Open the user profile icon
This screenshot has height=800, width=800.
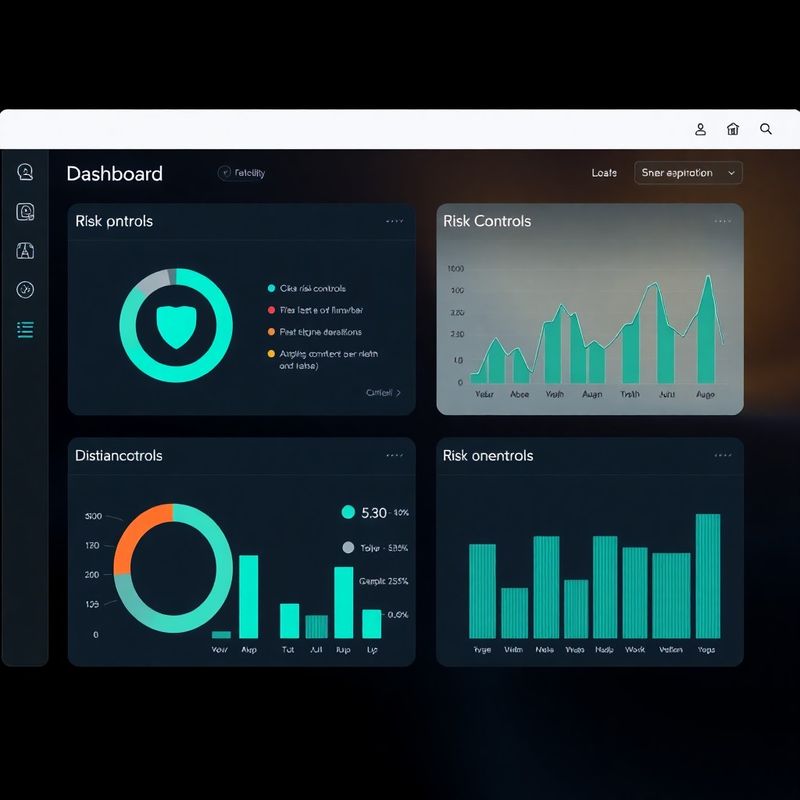tap(701, 129)
